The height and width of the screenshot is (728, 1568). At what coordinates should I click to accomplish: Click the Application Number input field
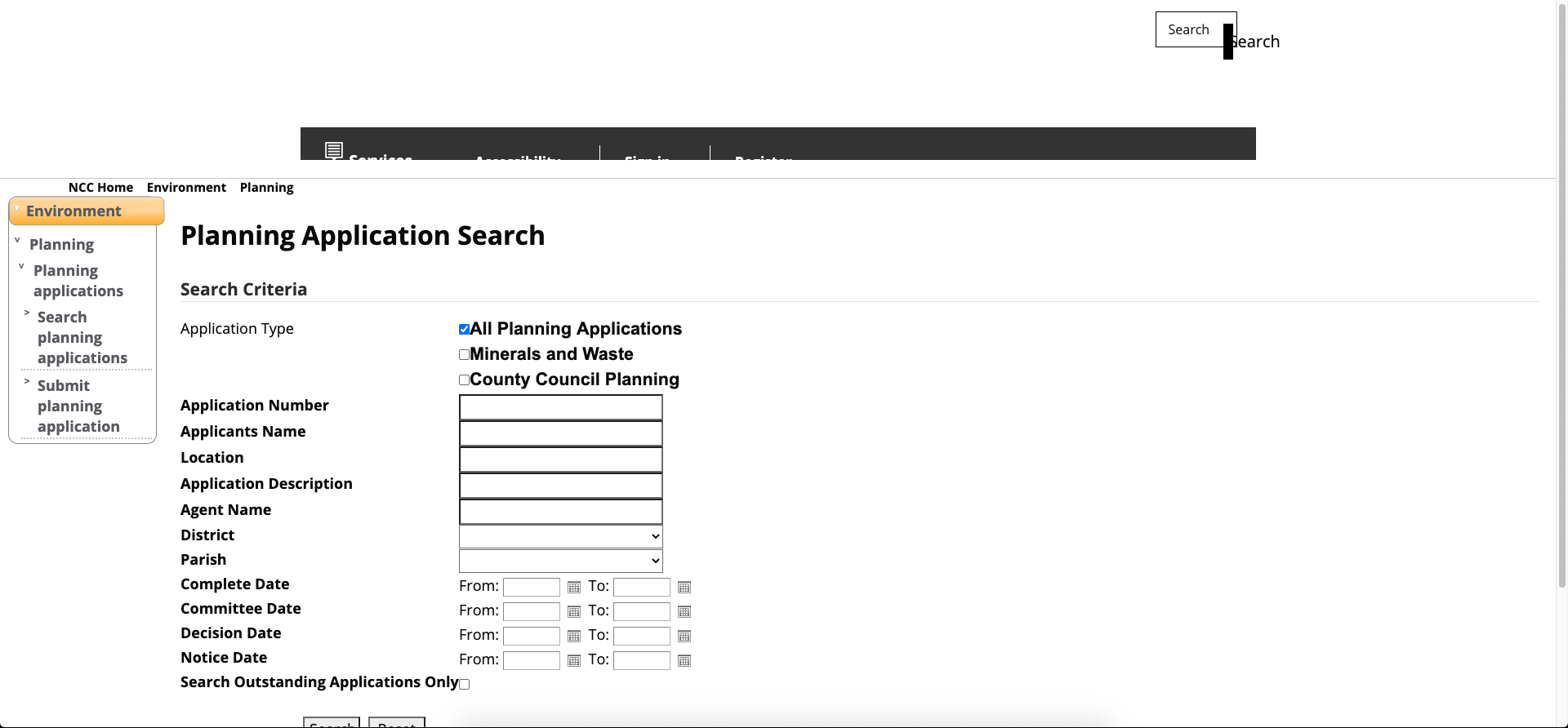(560, 407)
